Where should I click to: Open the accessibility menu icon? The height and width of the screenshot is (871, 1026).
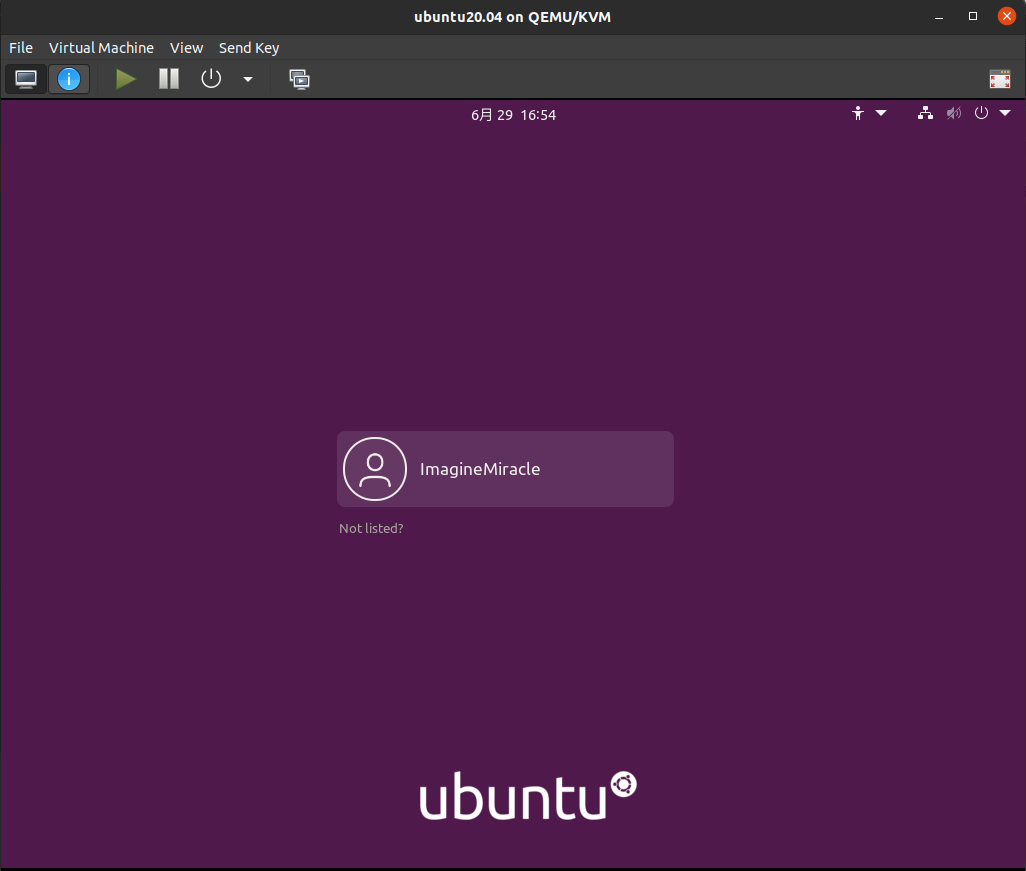point(858,113)
